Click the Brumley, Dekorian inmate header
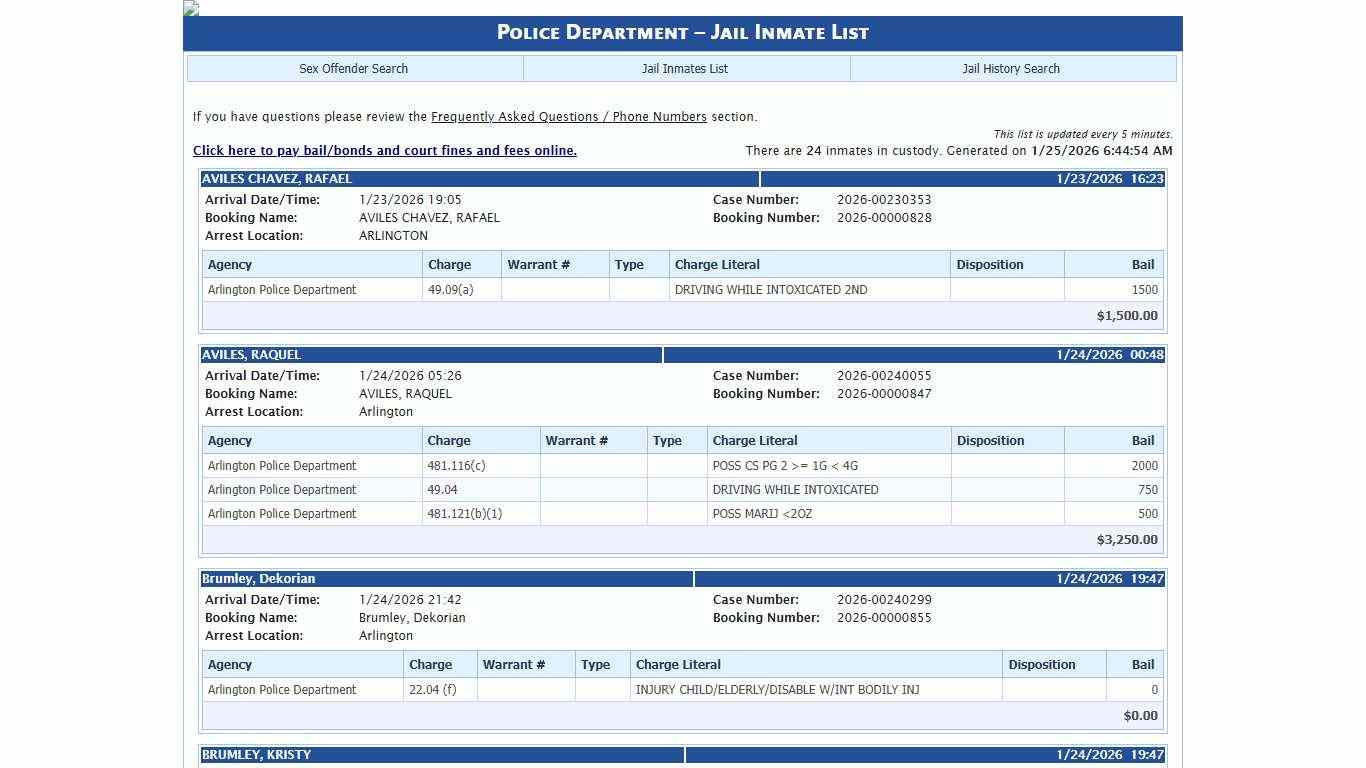This screenshot has width=1366, height=768. [258, 579]
